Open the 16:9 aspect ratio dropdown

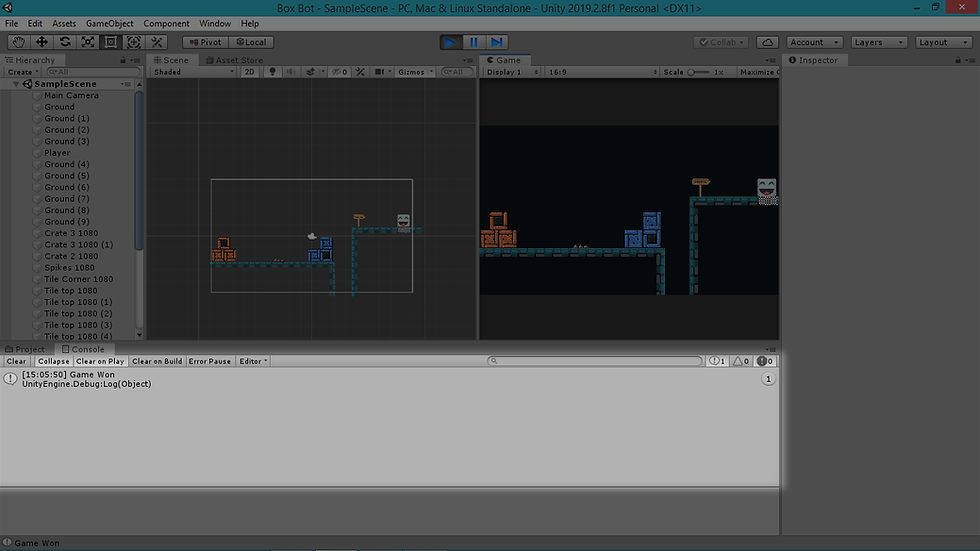(x=602, y=72)
